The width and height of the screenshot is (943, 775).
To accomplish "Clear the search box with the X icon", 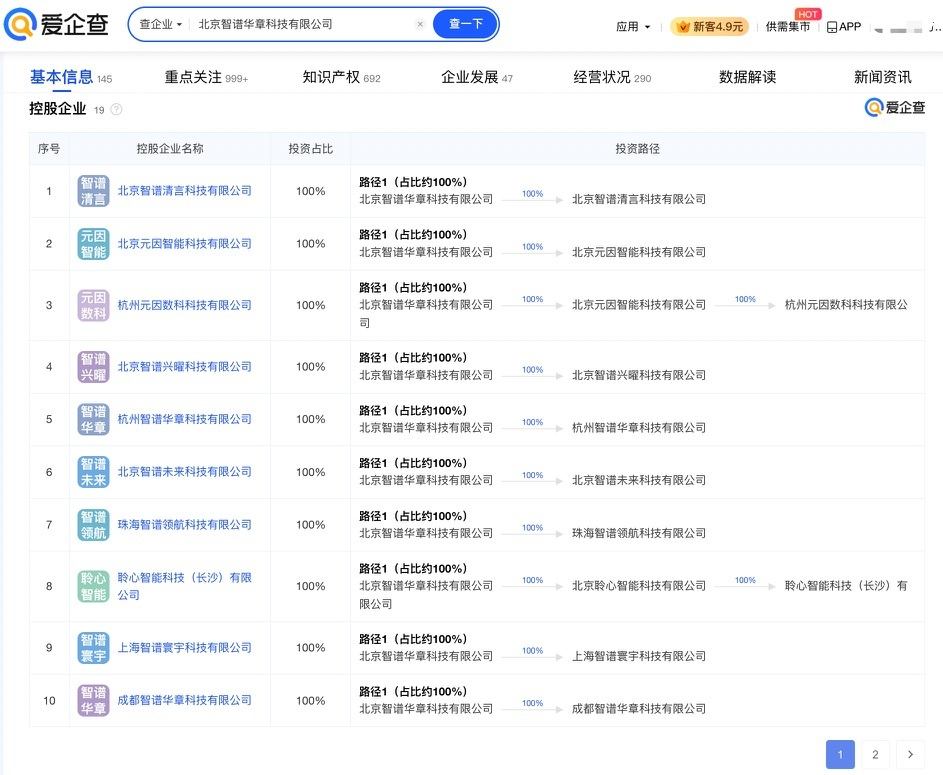I will 420,24.
